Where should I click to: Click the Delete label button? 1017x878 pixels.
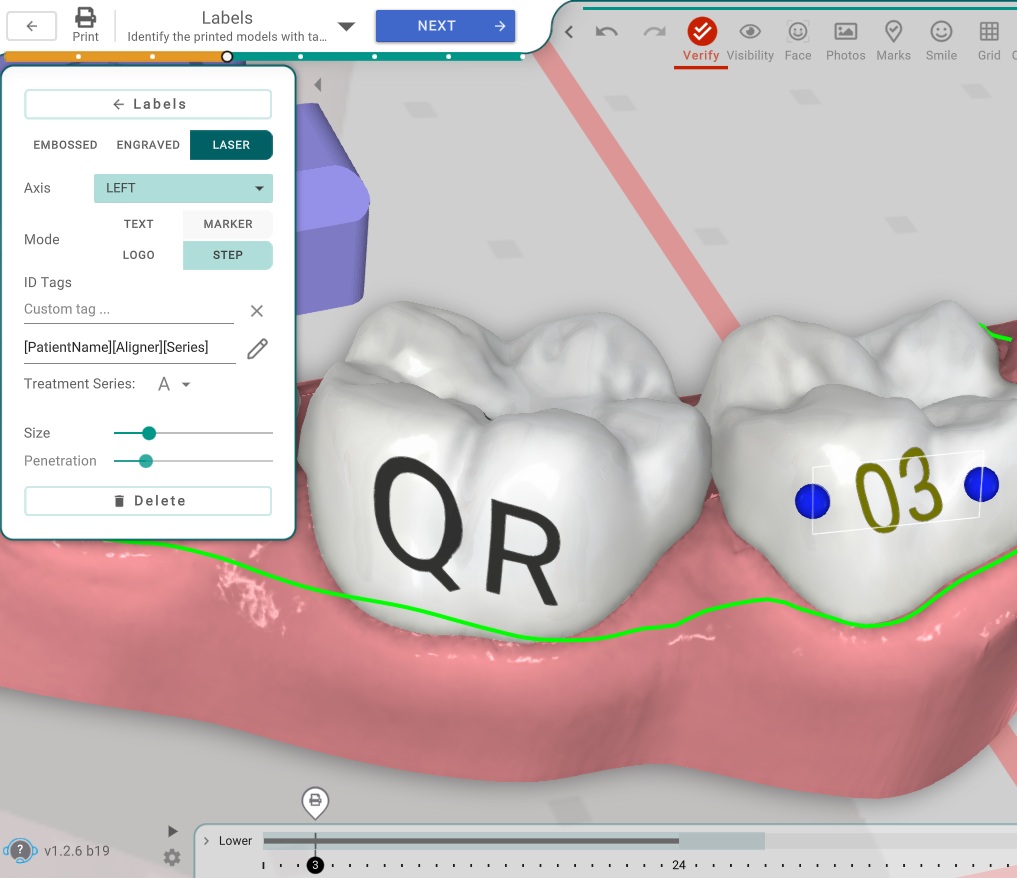coord(148,501)
